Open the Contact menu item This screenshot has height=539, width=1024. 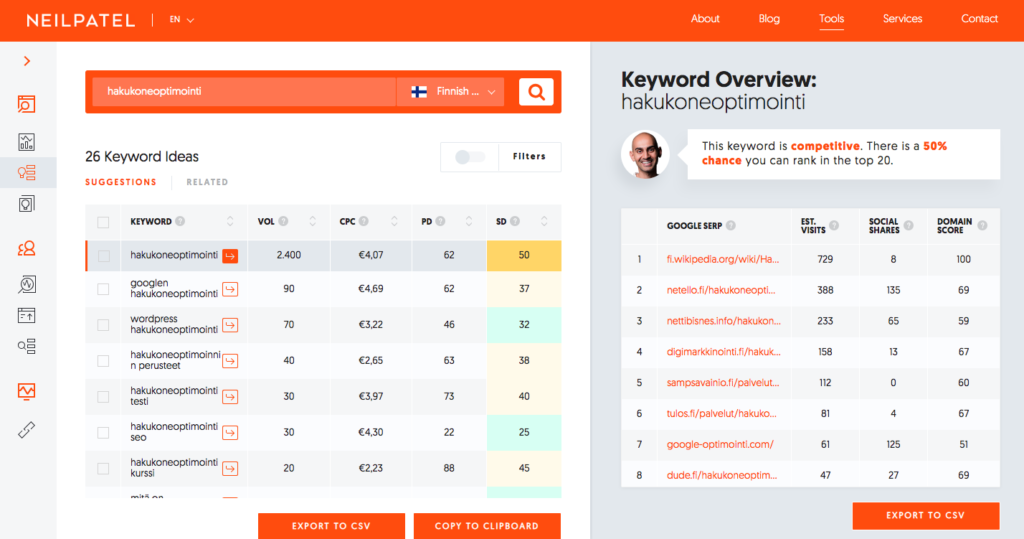[979, 19]
